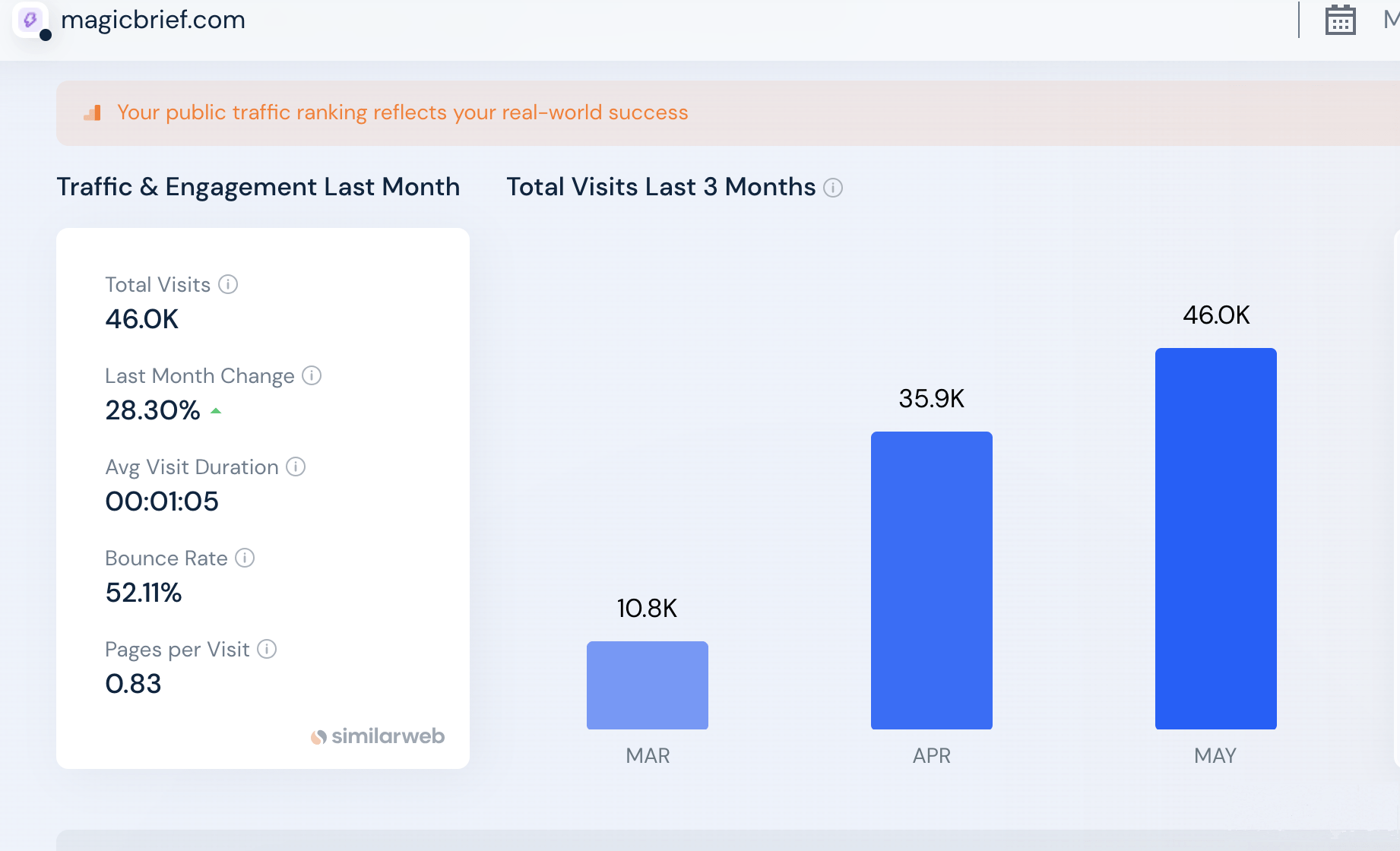Click info icon beside Total Visits Last 3 Months
1400x851 pixels.
833,188
